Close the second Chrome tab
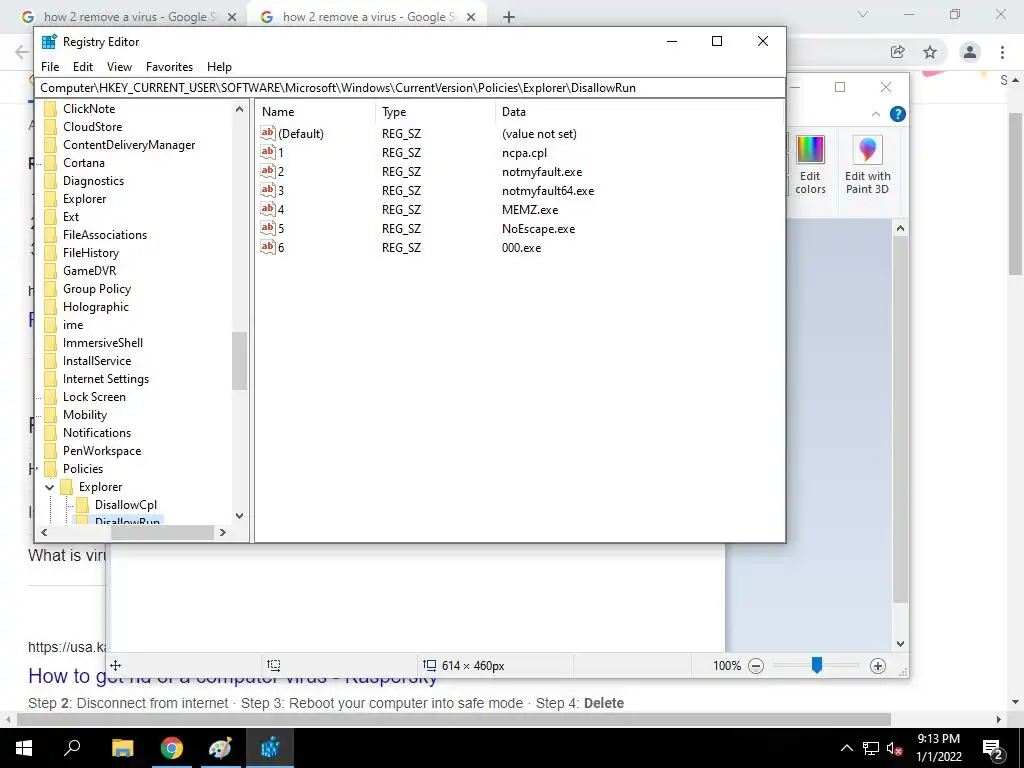1024x768 pixels. point(471,17)
